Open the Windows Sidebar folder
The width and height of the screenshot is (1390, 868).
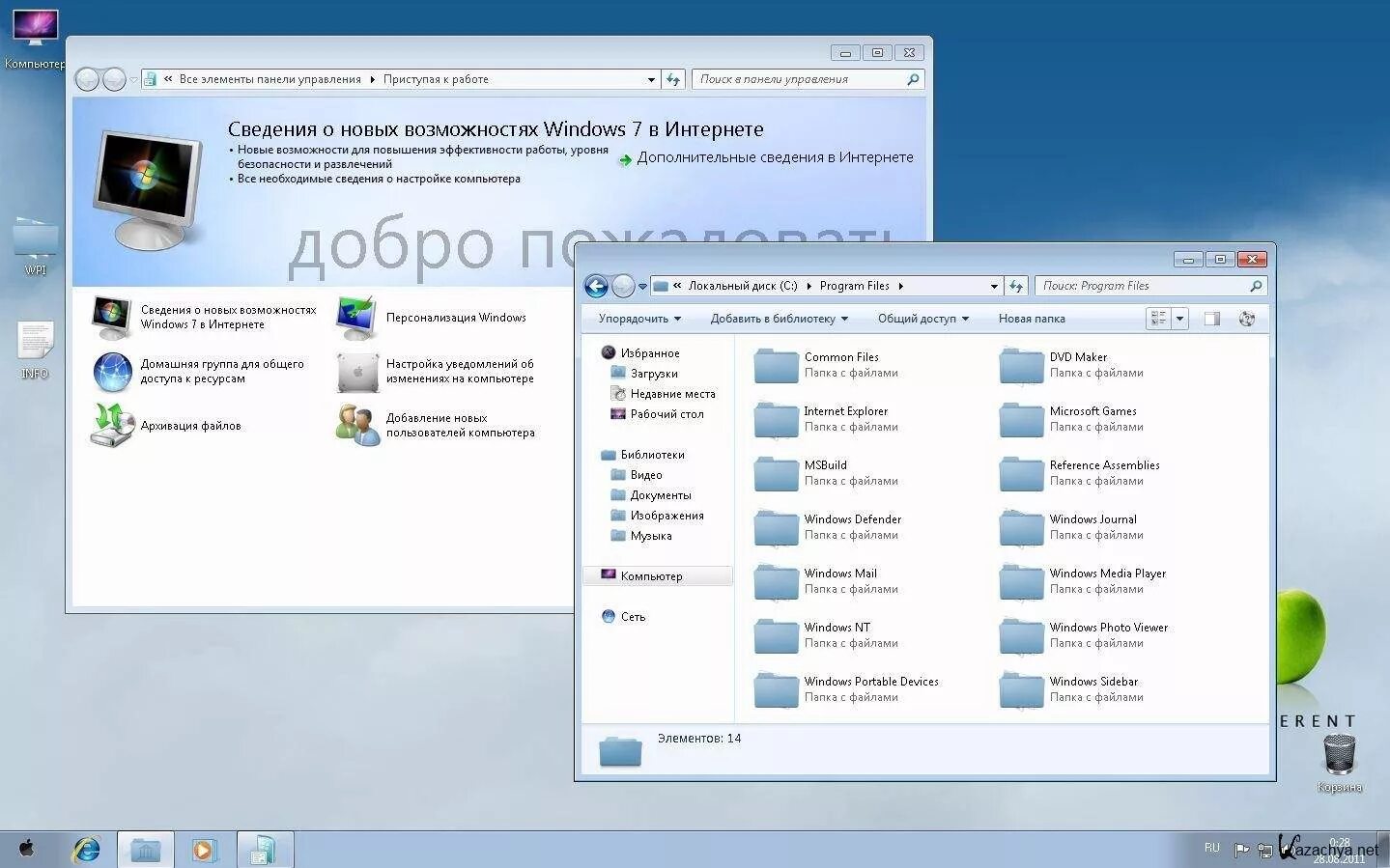[1072, 689]
